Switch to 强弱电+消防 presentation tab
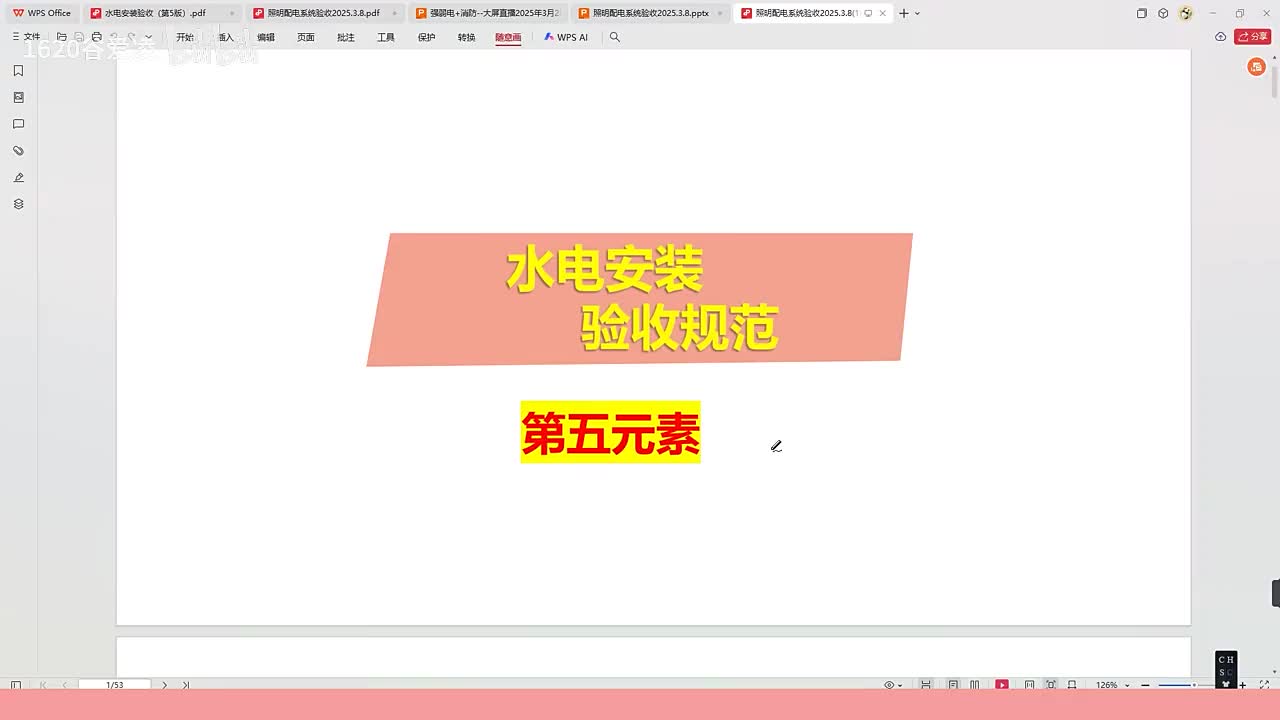Image resolution: width=1280 pixels, height=720 pixels. click(x=488, y=13)
